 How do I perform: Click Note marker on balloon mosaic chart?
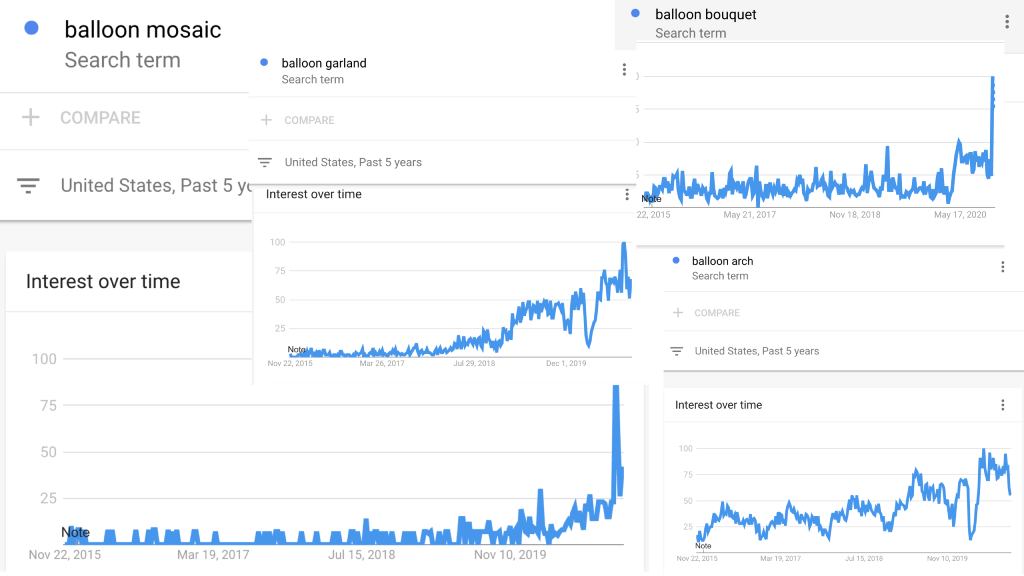pyautogui.click(x=75, y=532)
